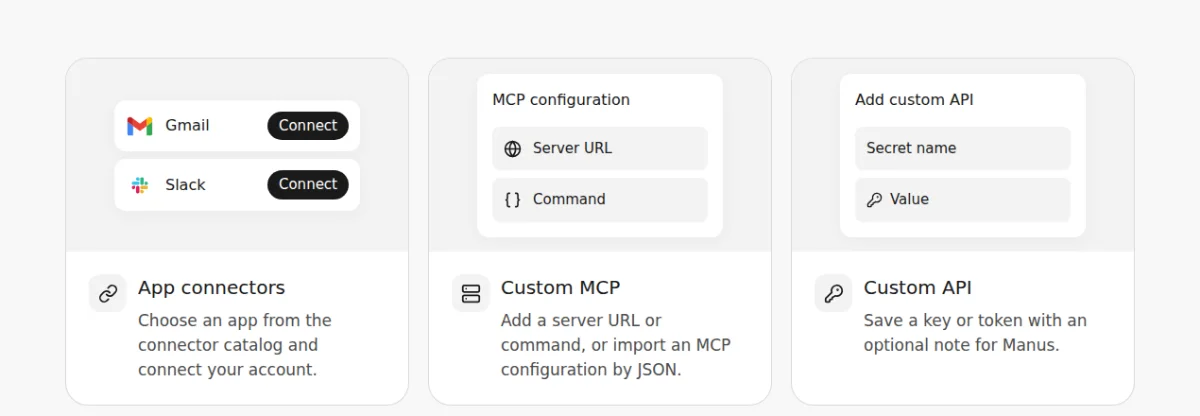Click the 'Add a server URL or' description

point(616,345)
